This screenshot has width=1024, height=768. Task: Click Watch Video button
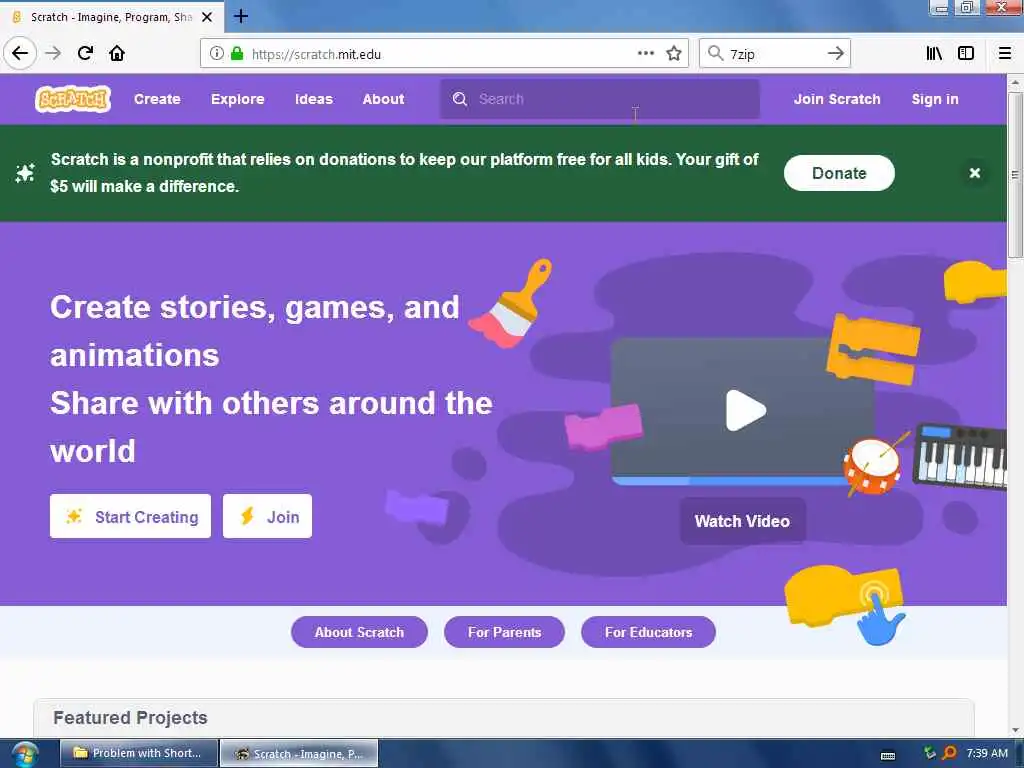742,521
